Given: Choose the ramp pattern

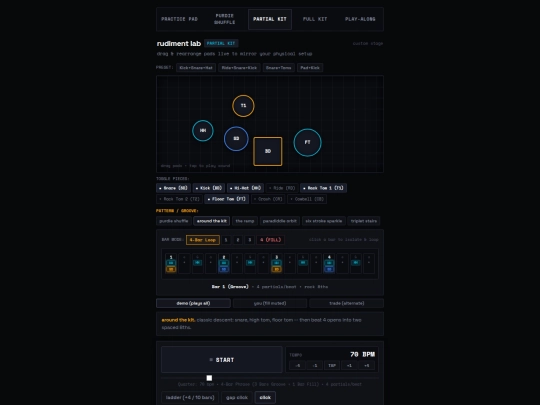Looking at the screenshot, I should [245, 221].
